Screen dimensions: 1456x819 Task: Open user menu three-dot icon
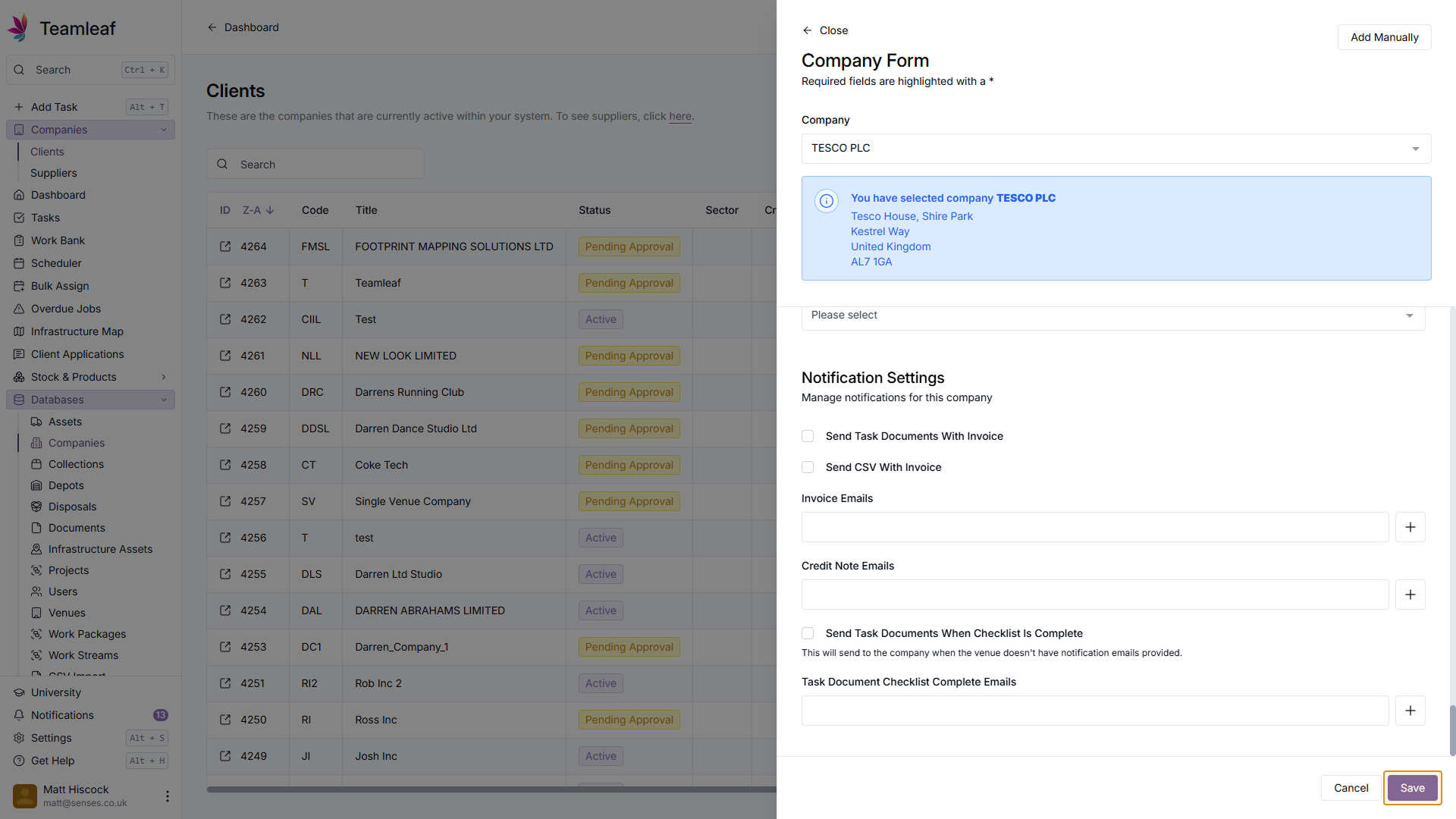coord(167,795)
